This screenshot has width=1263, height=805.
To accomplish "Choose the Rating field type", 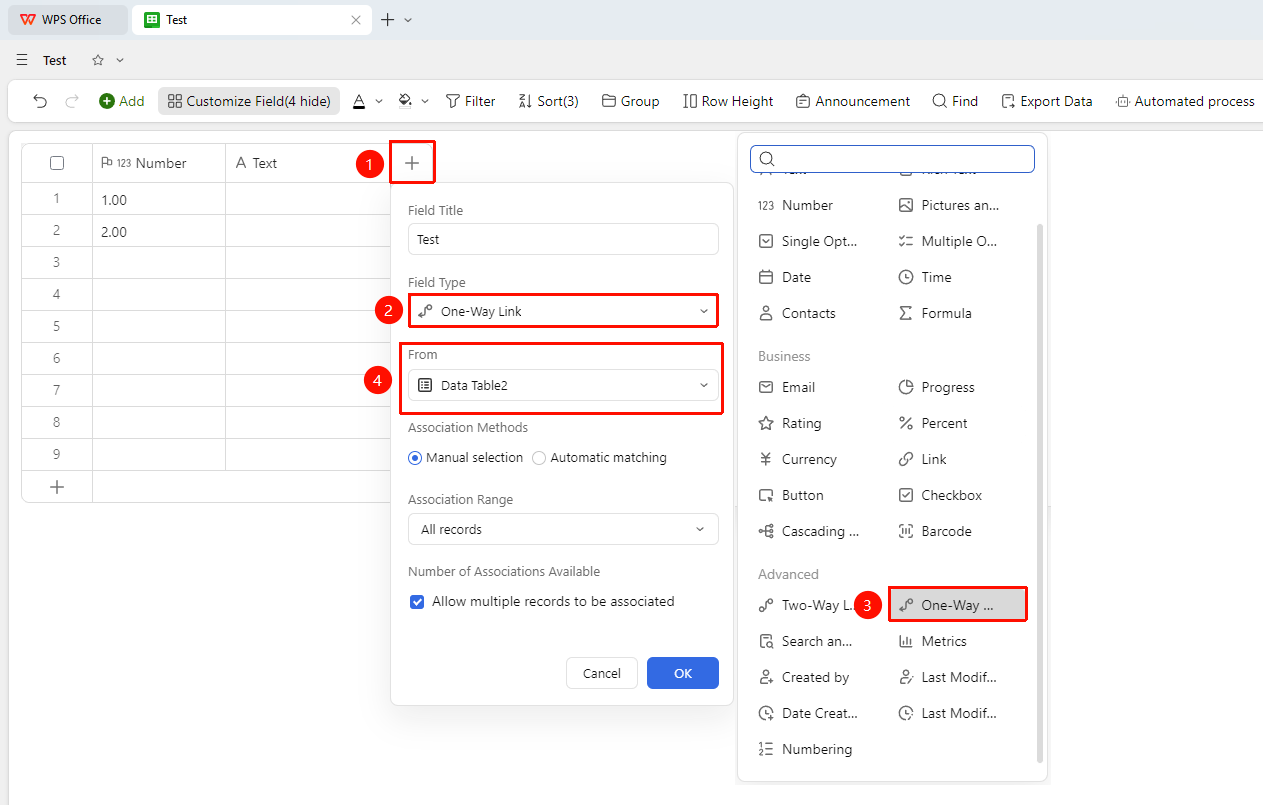I will pyautogui.click(x=790, y=423).
